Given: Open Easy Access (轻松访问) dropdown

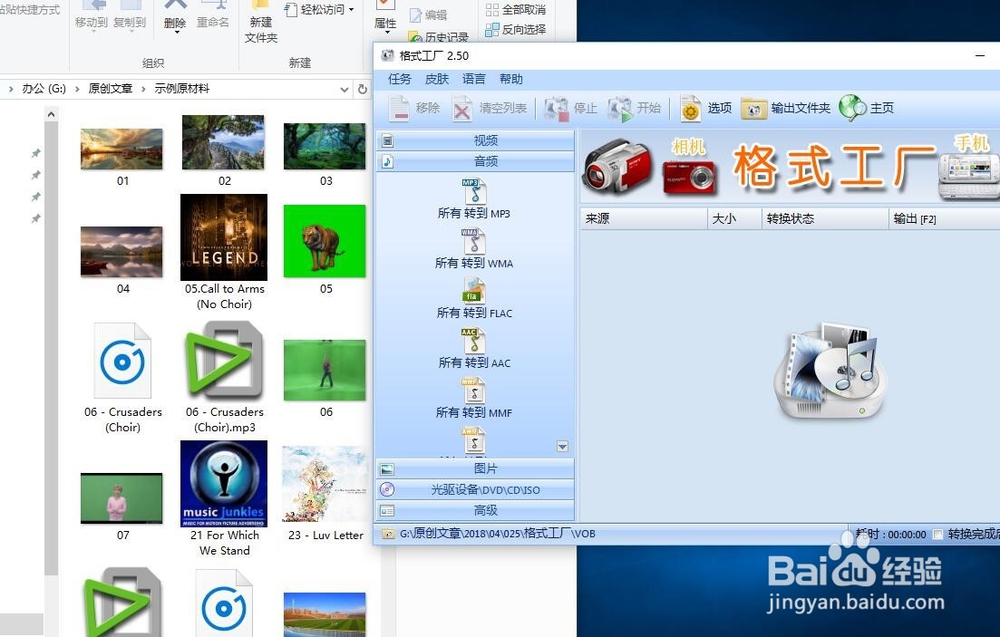Looking at the screenshot, I should (319, 10).
